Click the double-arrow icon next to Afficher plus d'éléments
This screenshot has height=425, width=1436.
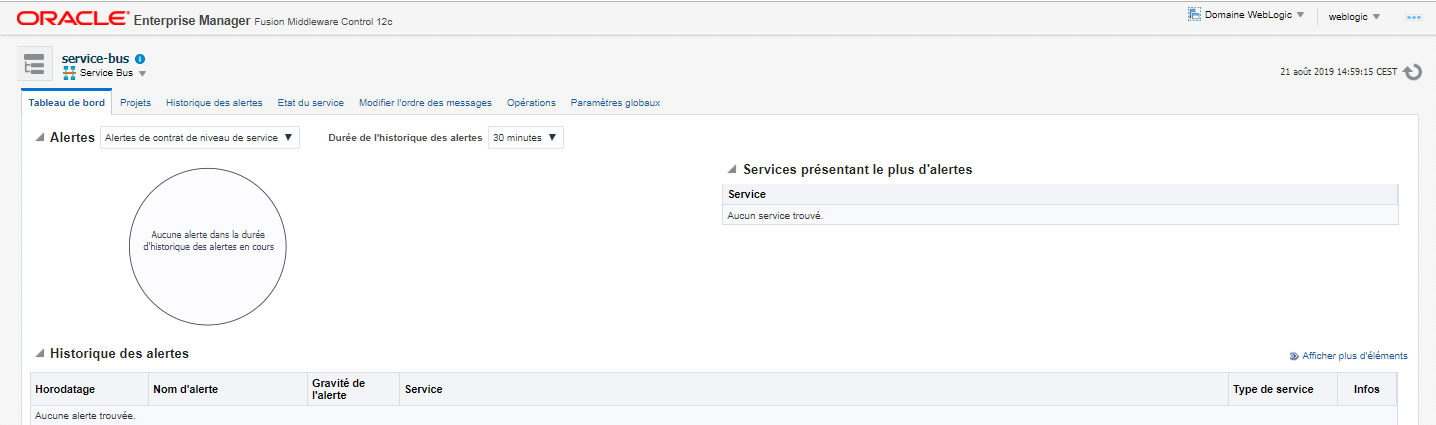coord(1294,356)
